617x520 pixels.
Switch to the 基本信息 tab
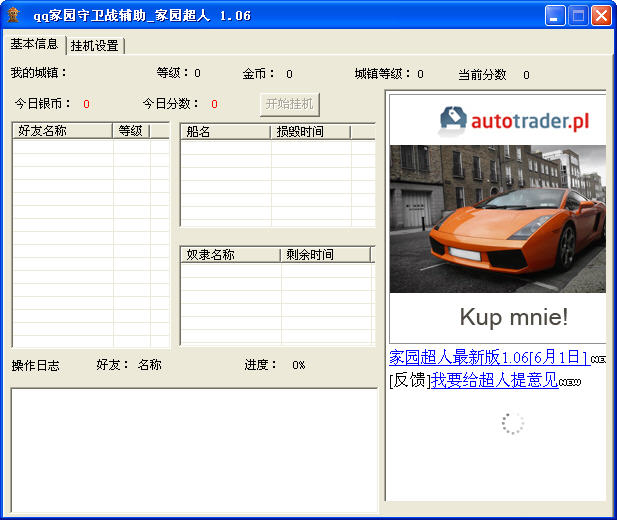pos(34,45)
